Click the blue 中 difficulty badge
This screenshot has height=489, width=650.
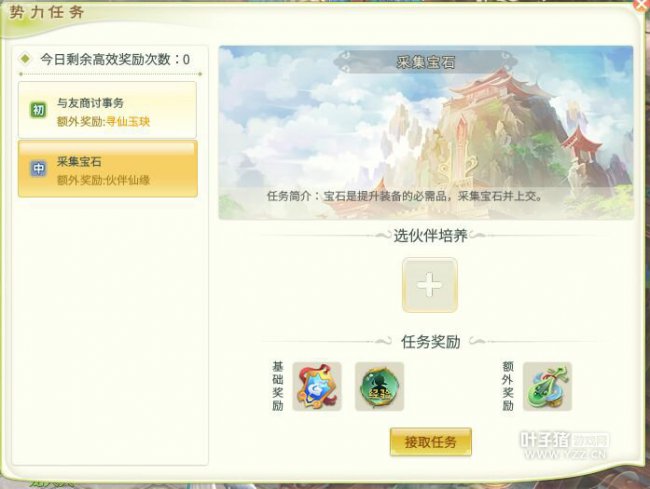pyautogui.click(x=39, y=169)
